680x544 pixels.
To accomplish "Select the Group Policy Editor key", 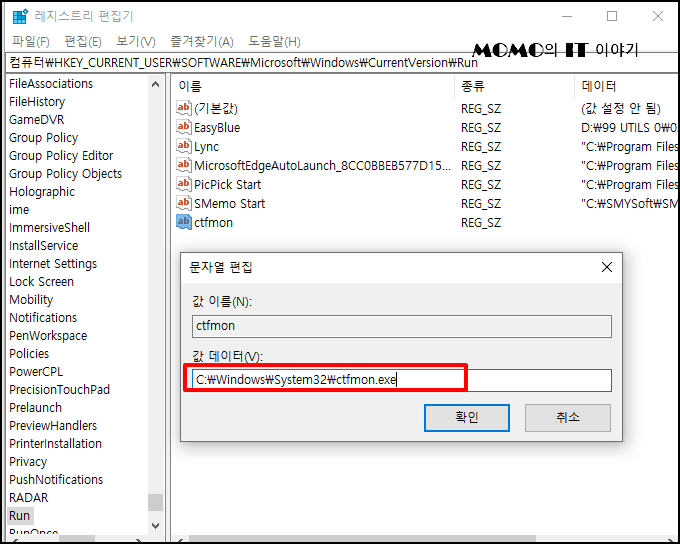I will pyautogui.click(x=61, y=156).
